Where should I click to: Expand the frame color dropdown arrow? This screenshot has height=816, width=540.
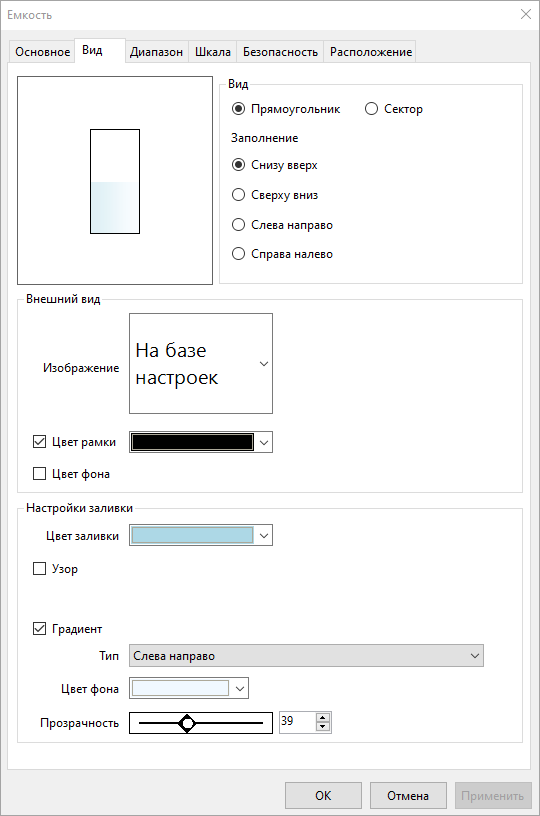point(264,442)
